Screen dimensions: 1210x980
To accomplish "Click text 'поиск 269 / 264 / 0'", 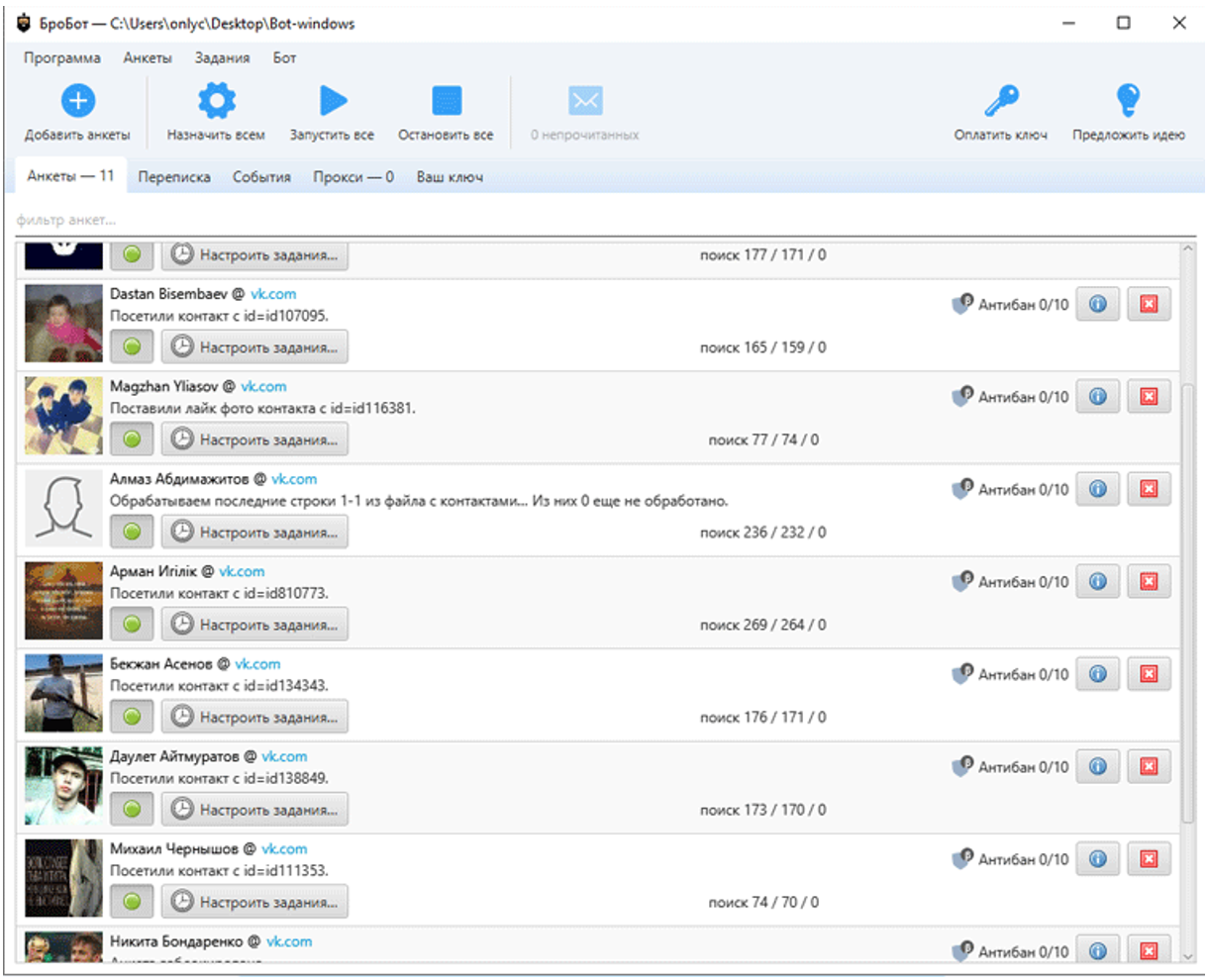I will [762, 625].
